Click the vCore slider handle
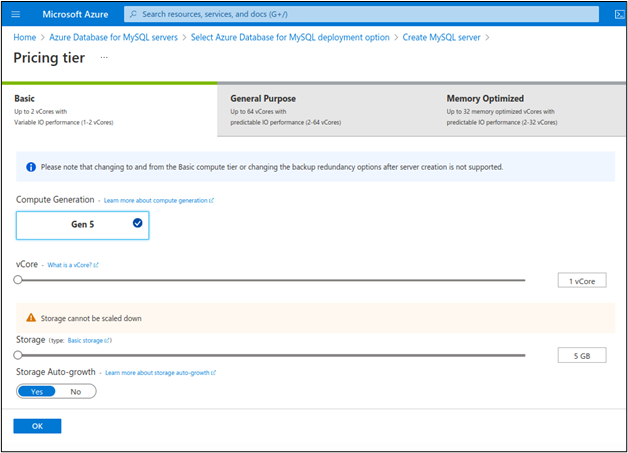This screenshot has height=453, width=628. pos(18,280)
